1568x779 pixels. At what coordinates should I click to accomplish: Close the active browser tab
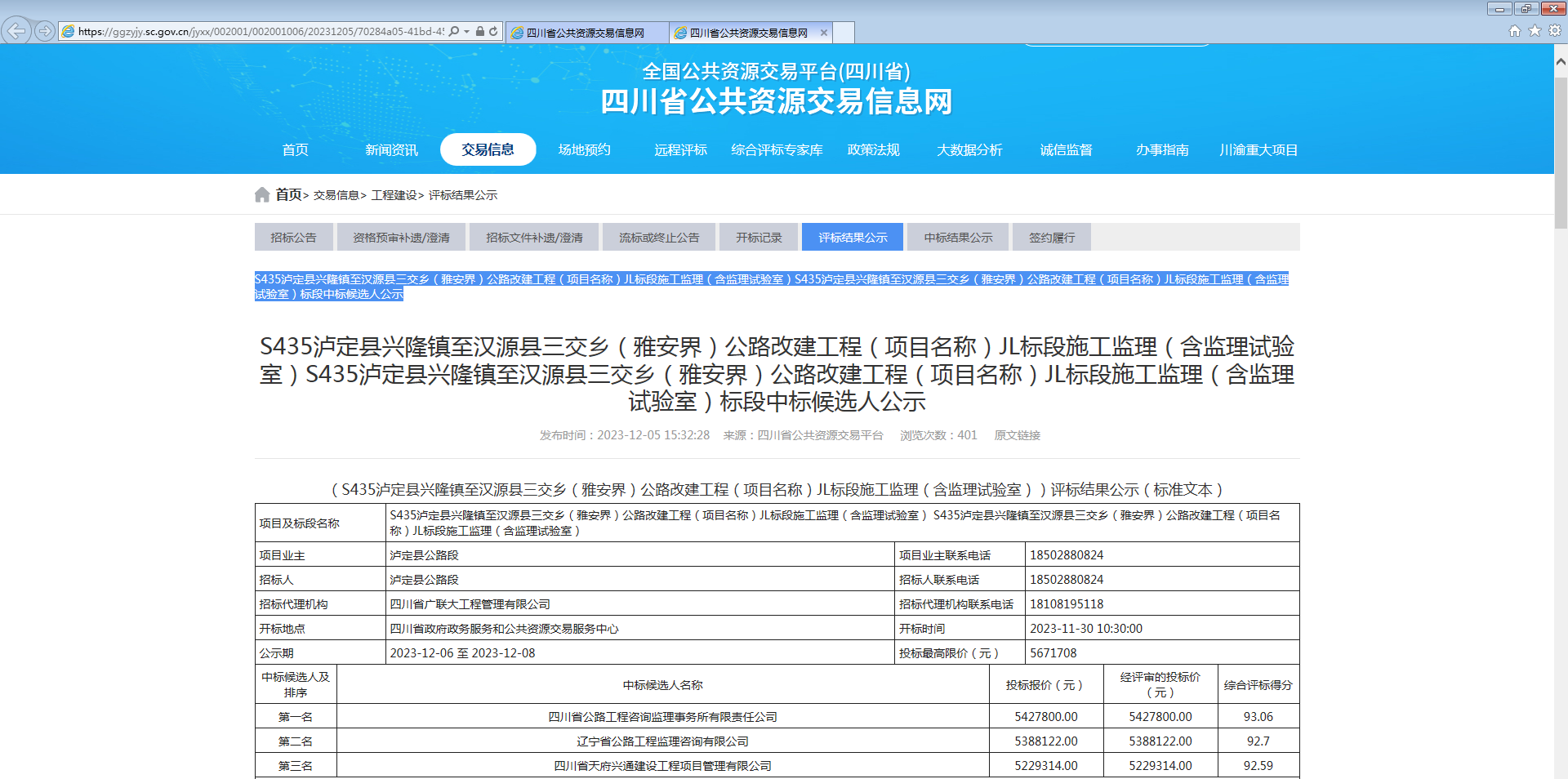pos(824,33)
